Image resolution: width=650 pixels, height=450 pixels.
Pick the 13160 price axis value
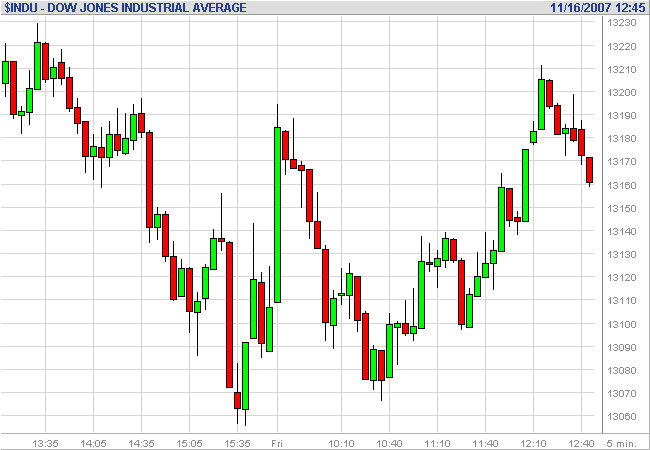click(621, 185)
